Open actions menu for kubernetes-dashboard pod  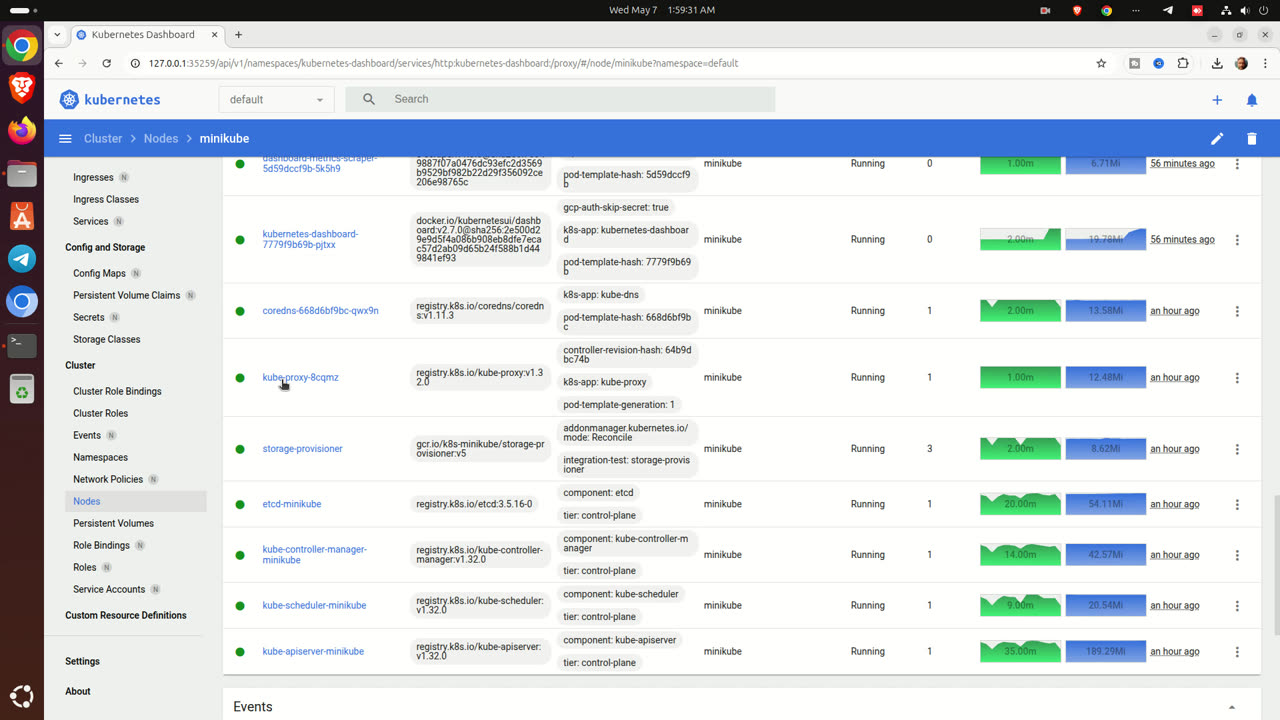pos(1237,240)
